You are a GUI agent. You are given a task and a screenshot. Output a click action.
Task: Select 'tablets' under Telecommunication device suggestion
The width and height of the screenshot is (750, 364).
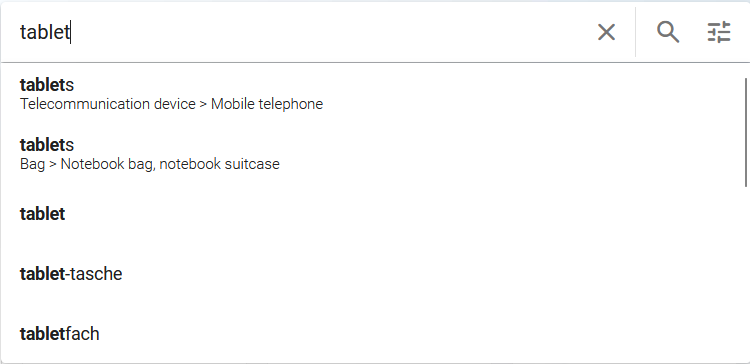point(373,94)
